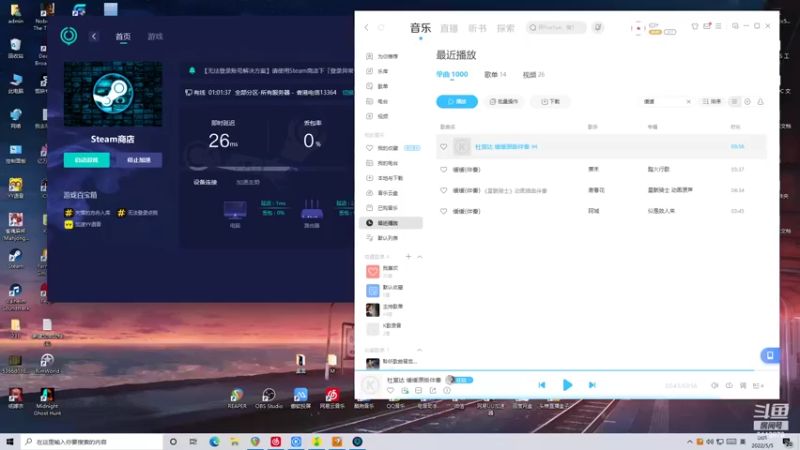Switch to the 听书 audiobook tab
The width and height of the screenshot is (800, 450).
(x=477, y=29)
